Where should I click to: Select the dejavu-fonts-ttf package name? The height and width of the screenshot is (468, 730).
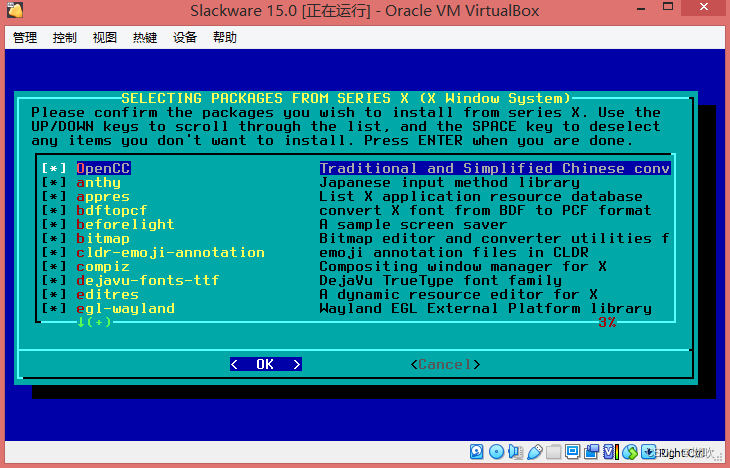click(148, 280)
